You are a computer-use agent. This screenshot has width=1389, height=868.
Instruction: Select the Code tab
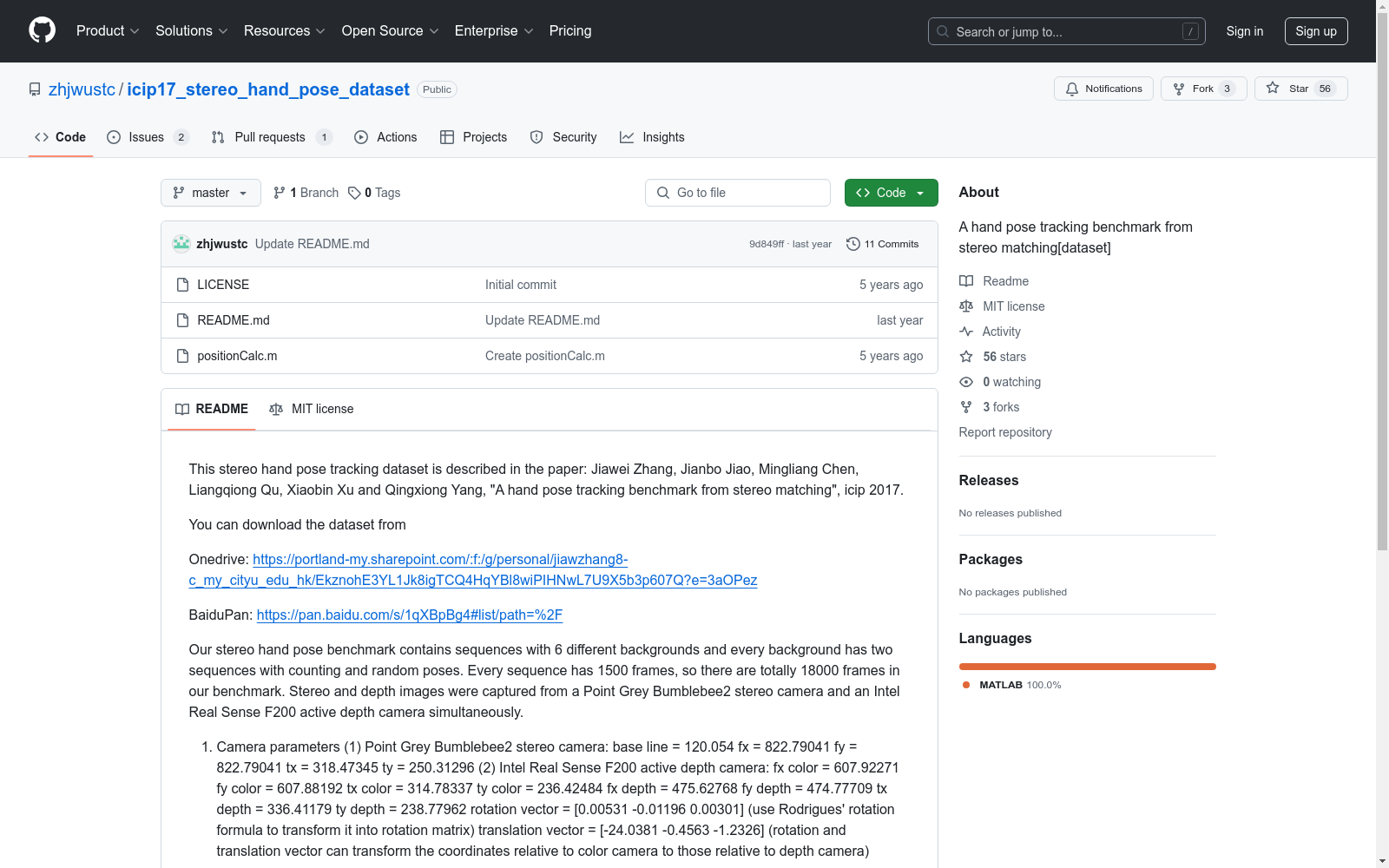[x=61, y=137]
